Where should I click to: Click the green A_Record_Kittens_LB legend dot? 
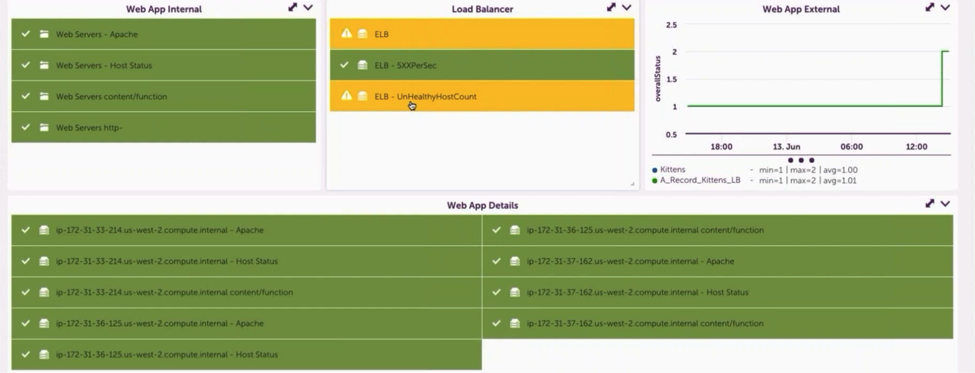click(x=655, y=181)
